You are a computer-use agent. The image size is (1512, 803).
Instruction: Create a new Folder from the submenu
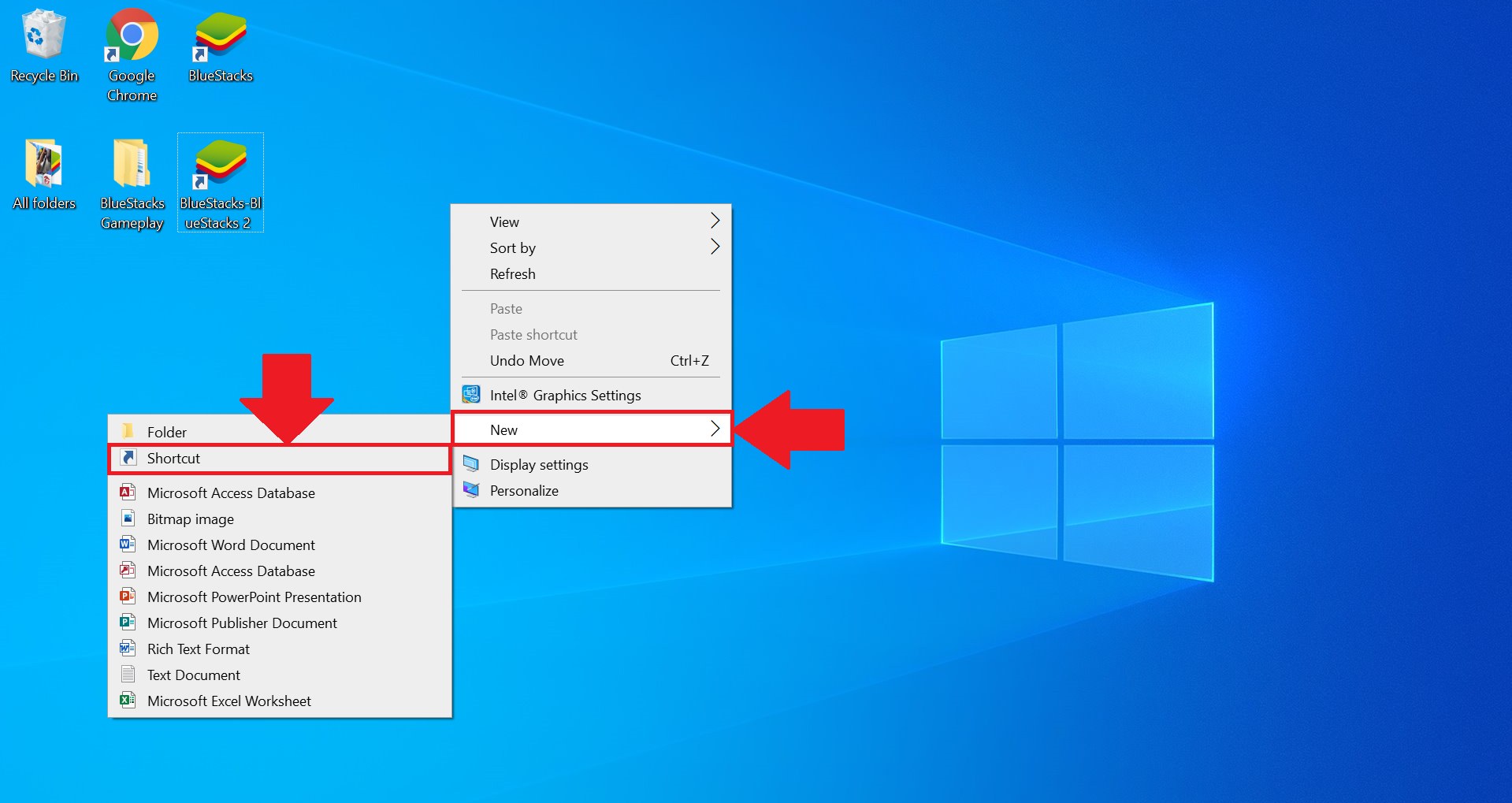[280, 432]
